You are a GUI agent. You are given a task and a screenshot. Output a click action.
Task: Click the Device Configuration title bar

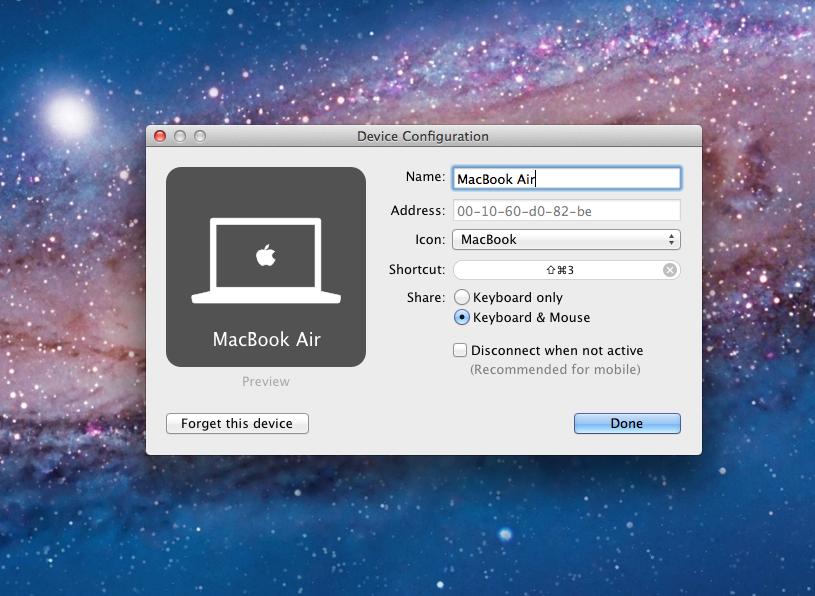point(423,136)
